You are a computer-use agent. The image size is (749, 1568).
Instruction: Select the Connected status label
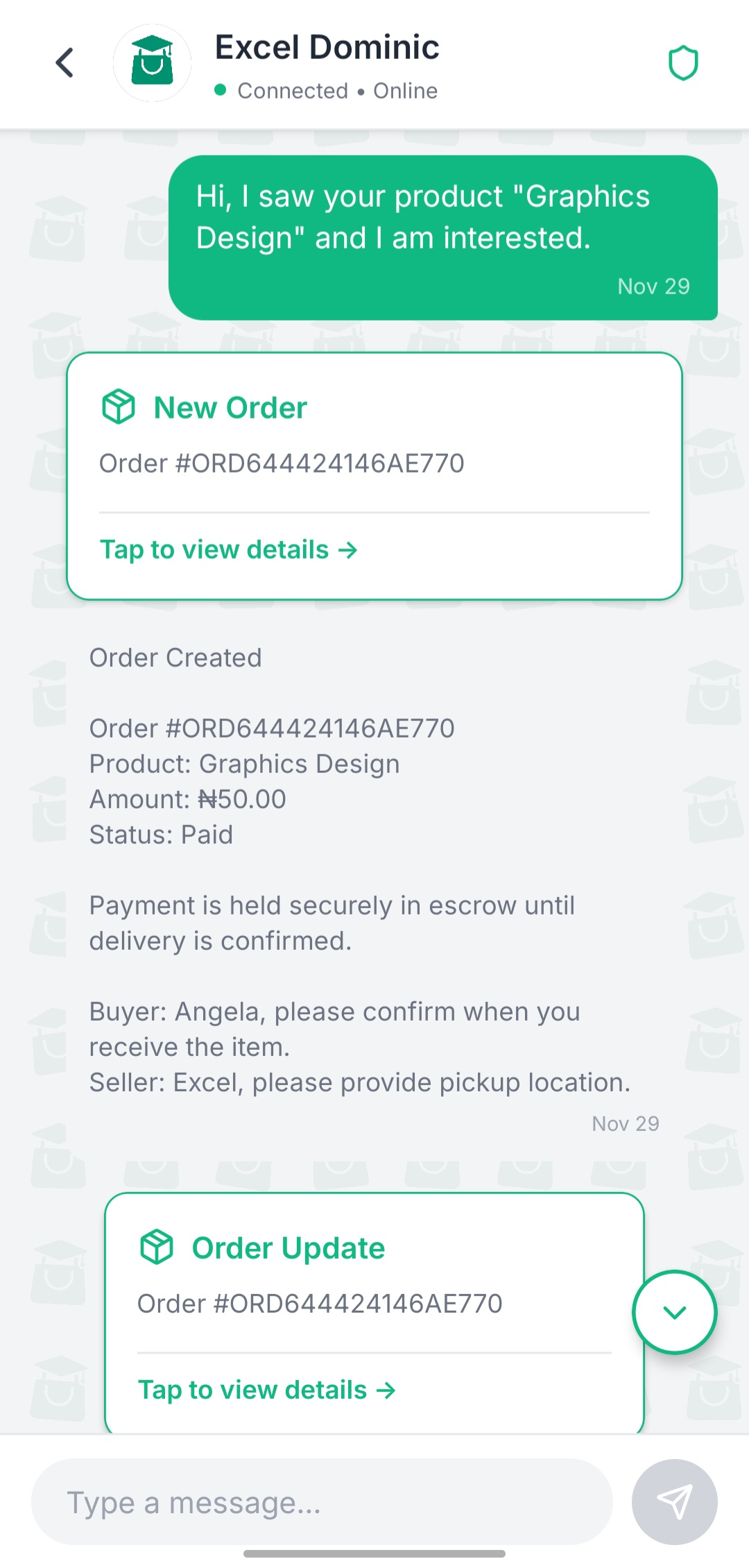tap(293, 90)
